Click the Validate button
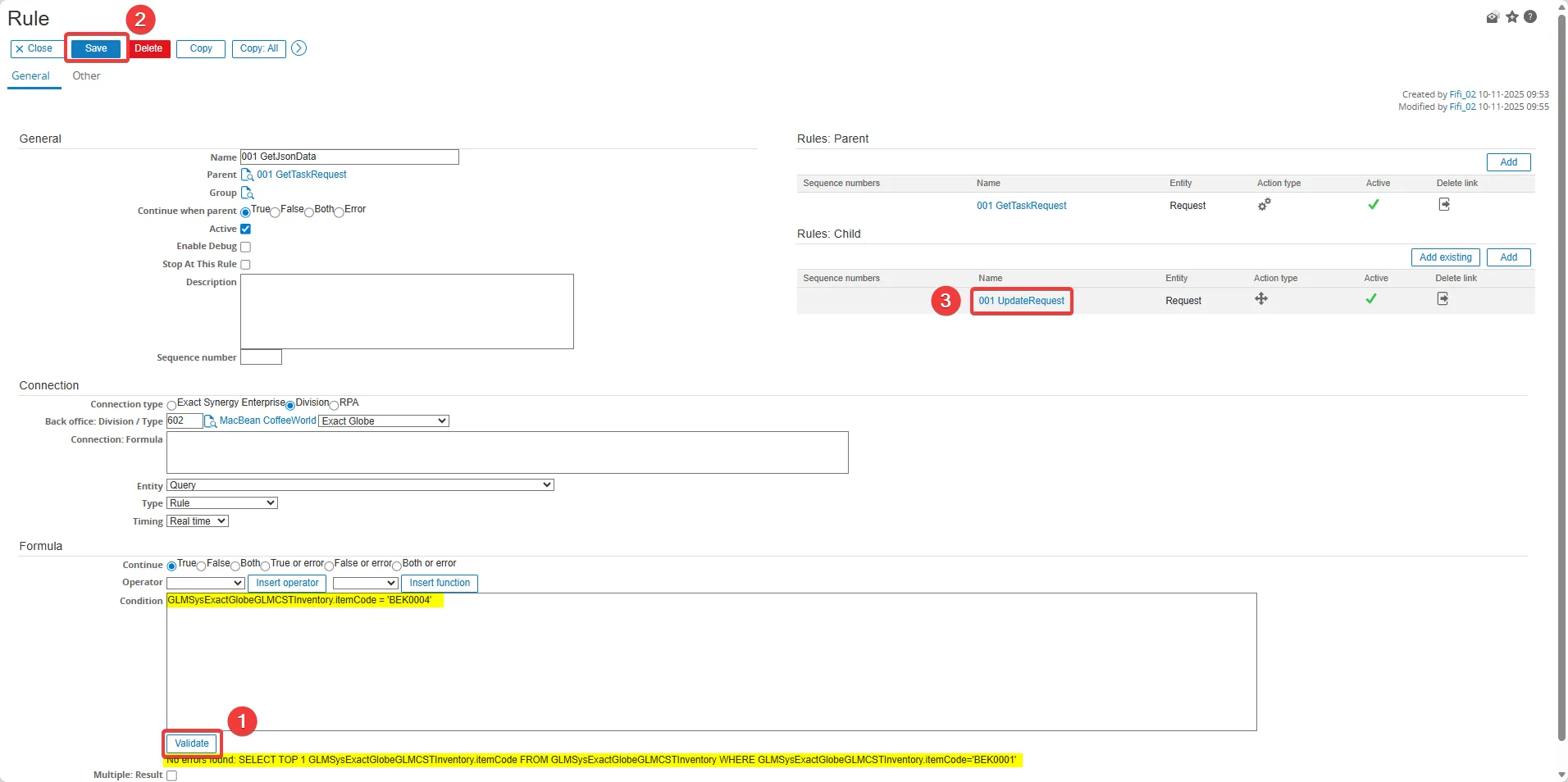This screenshot has height=782, width=1568. tap(192, 743)
